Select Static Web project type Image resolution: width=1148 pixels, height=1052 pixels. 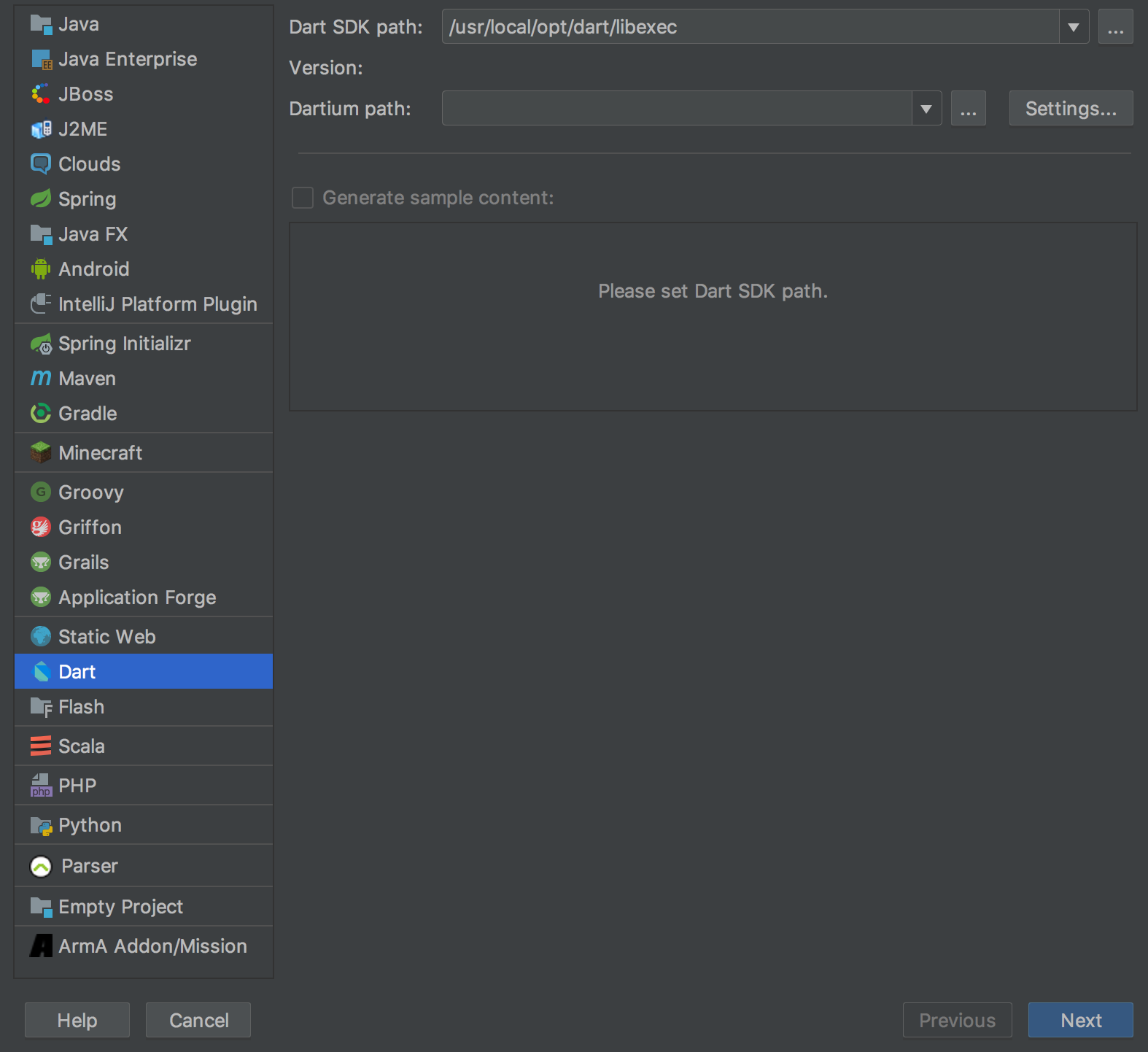pyautogui.click(x=106, y=637)
